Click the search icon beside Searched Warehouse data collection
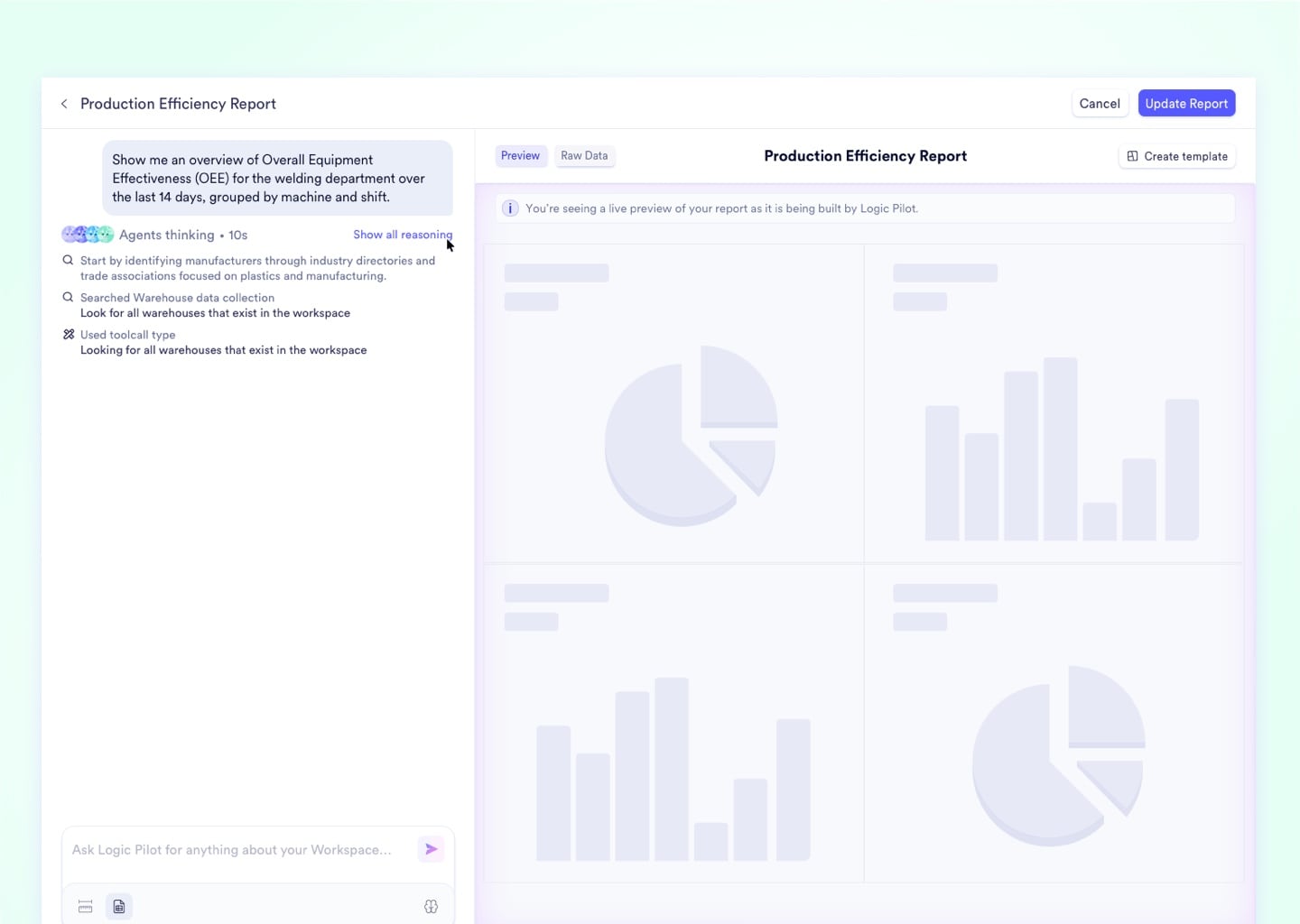This screenshot has height=924, width=1300. click(68, 297)
